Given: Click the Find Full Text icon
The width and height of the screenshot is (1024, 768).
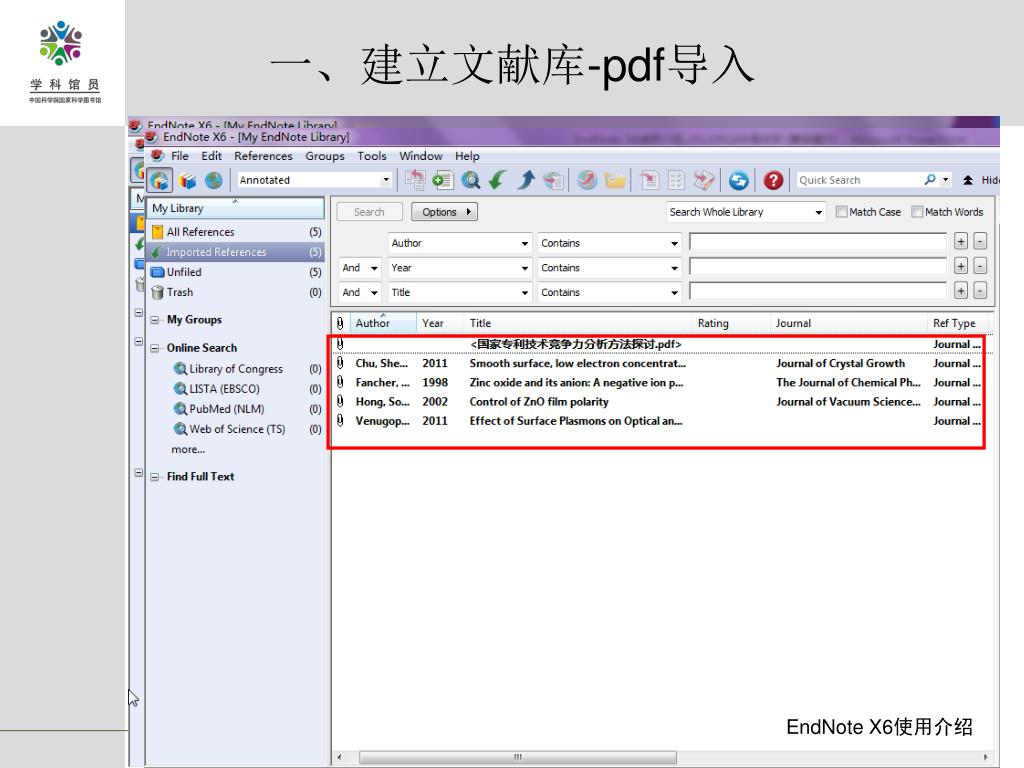Looking at the screenshot, I should (x=553, y=180).
